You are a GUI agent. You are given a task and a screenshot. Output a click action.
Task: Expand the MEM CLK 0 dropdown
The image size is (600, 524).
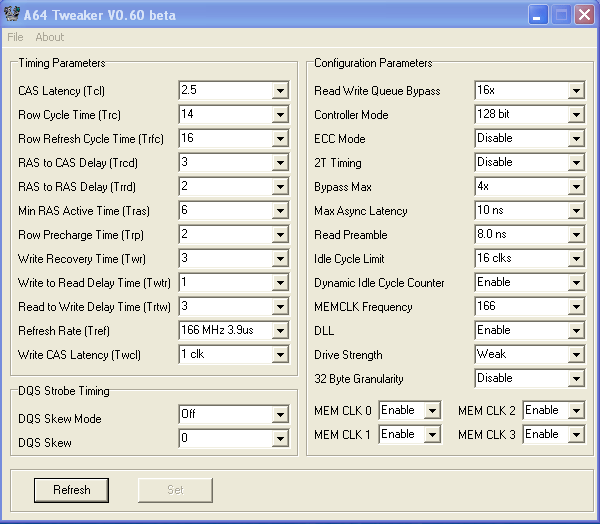point(431,410)
